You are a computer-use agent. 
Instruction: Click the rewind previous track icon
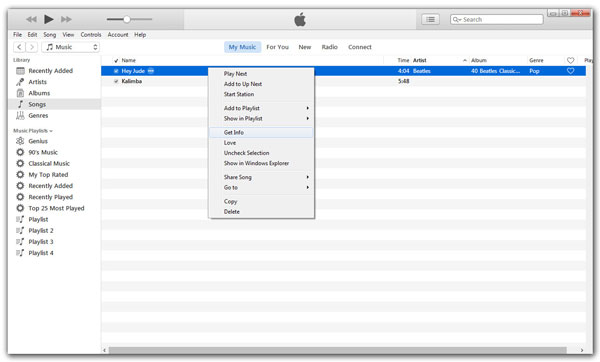[x=31, y=19]
